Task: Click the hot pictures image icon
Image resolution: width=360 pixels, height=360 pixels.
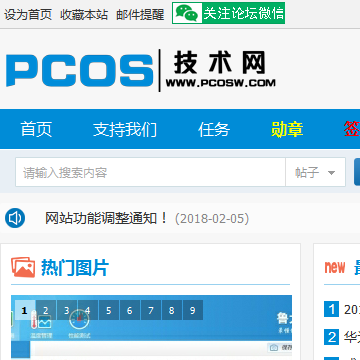Action: coord(23,267)
